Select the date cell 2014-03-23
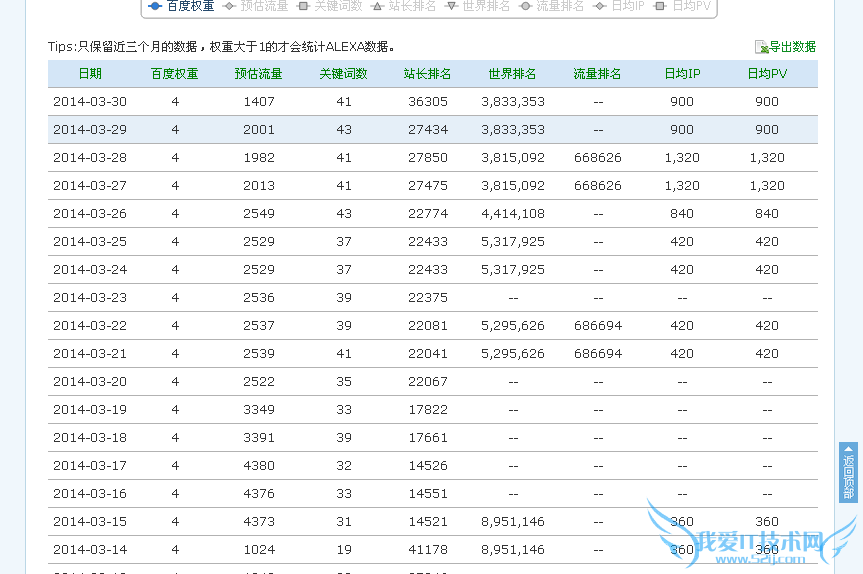The width and height of the screenshot is (863, 574). click(90, 298)
